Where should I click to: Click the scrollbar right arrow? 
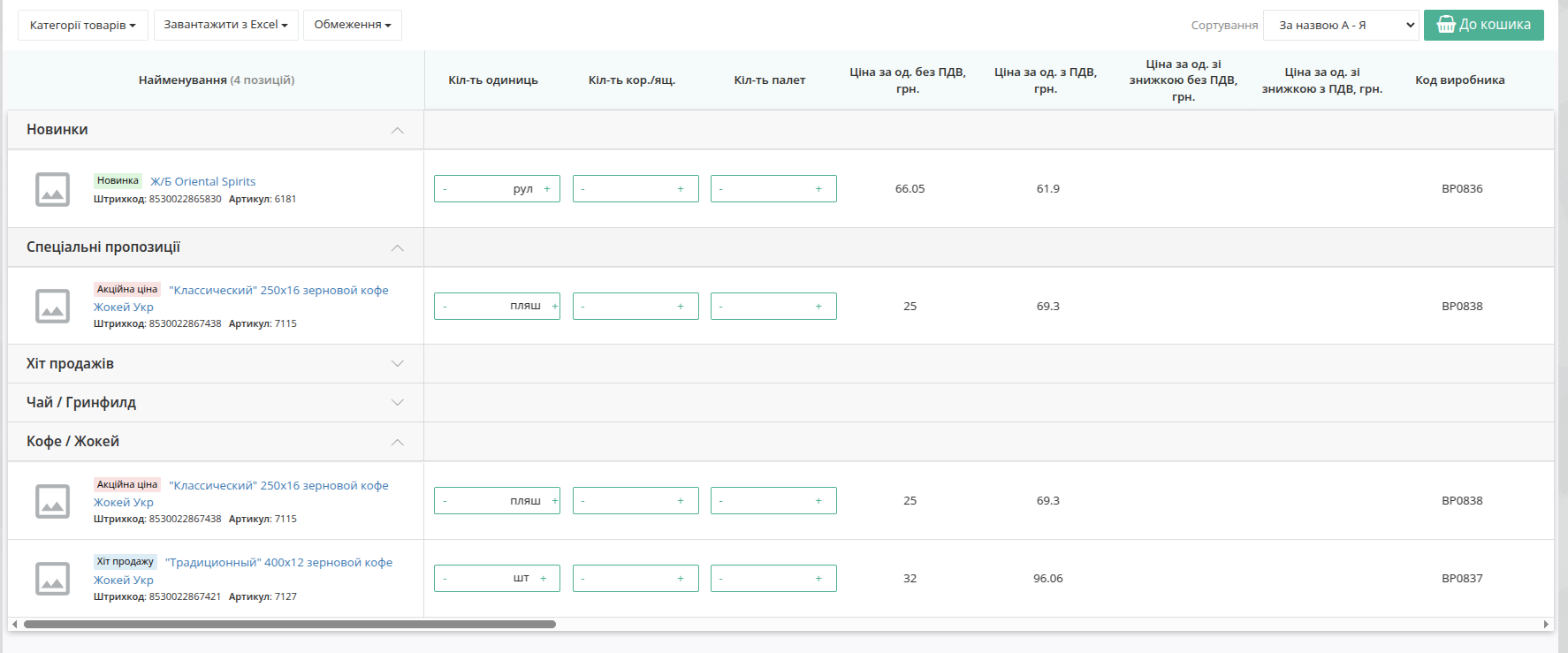(x=1546, y=624)
